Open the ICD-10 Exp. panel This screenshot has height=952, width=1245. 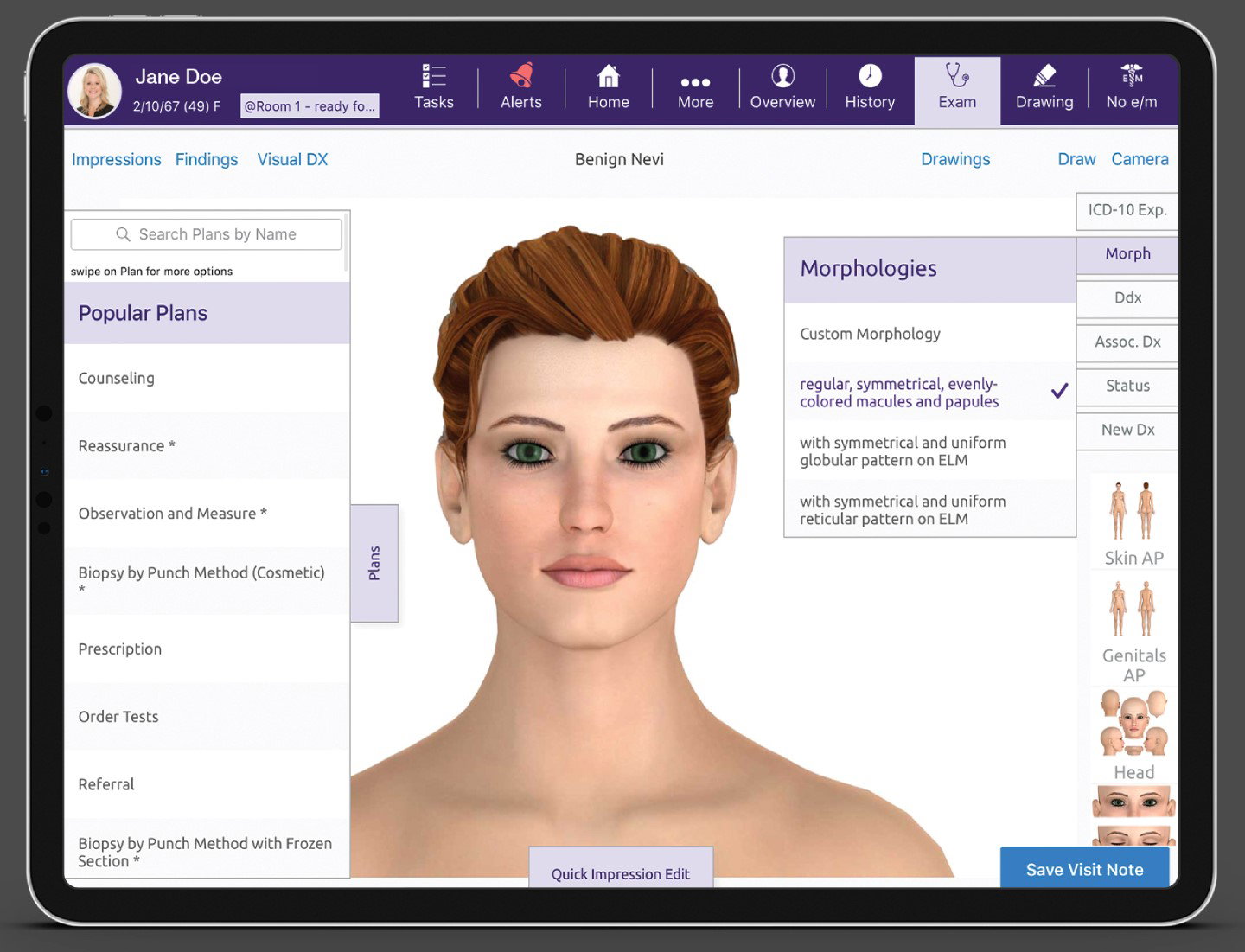click(1127, 211)
